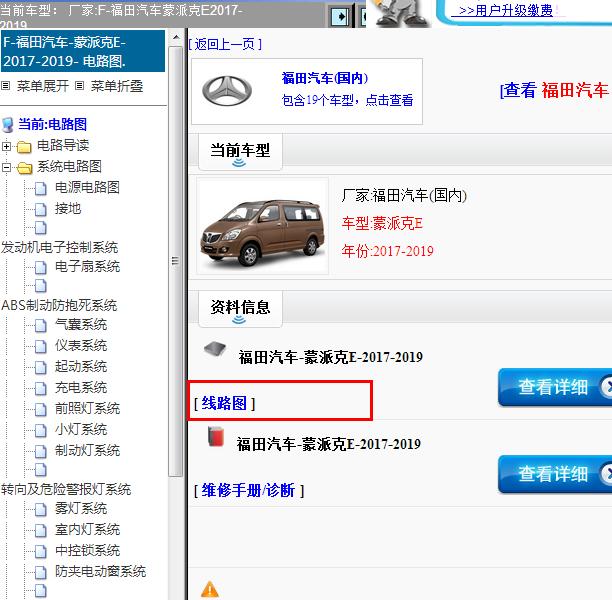This screenshot has width=612, height=600.
Task: Click 线路图 data link
Action: click(x=224, y=403)
